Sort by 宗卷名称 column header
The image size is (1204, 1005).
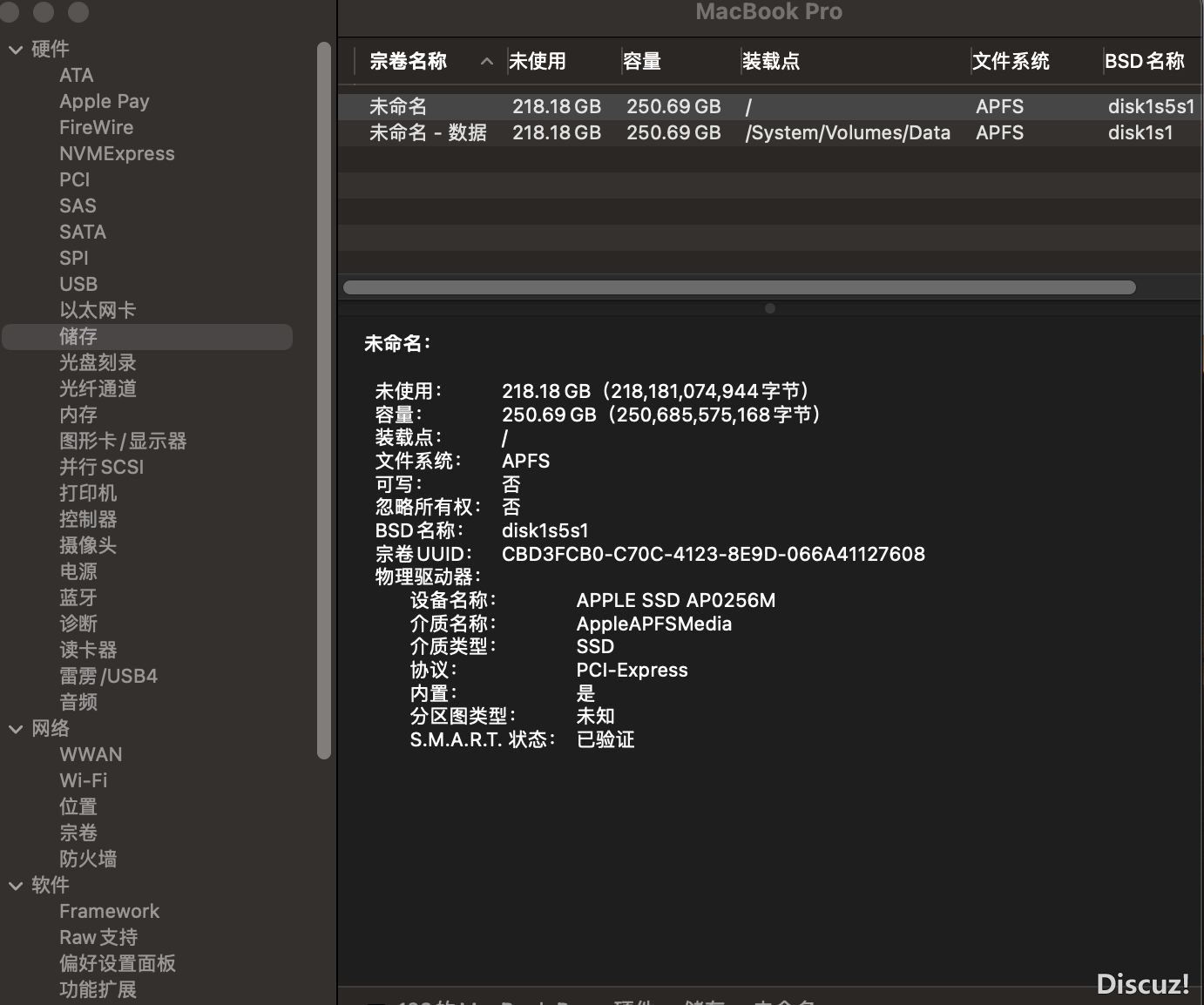(x=408, y=61)
